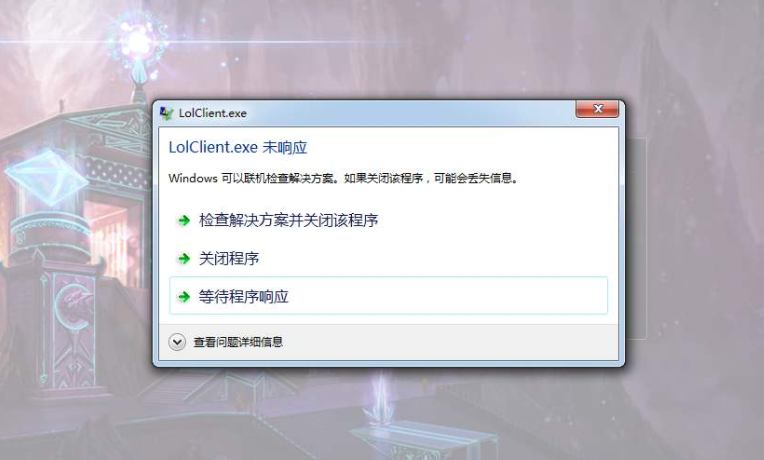Close the dialog with the red X
764x460 pixels.
[x=597, y=109]
